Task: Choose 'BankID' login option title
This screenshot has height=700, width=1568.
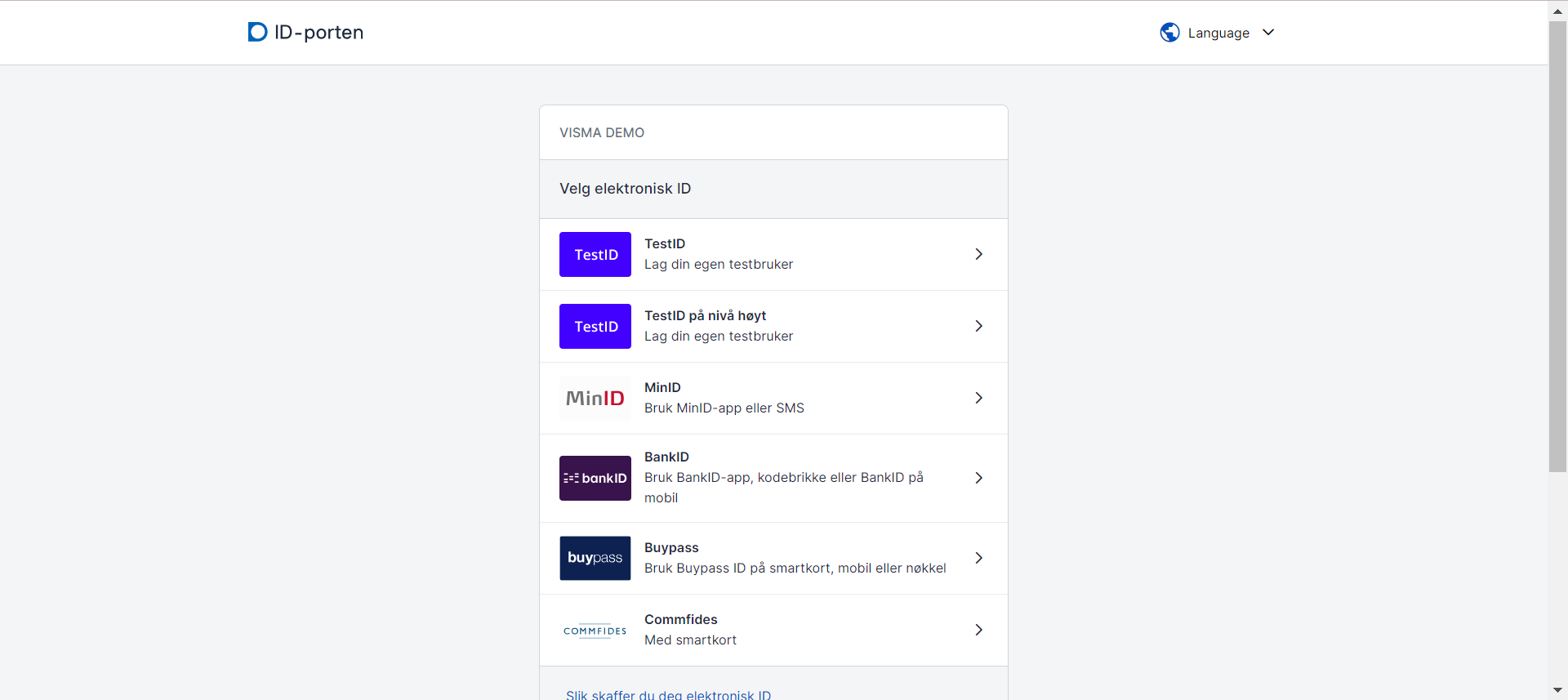Action: coord(666,457)
